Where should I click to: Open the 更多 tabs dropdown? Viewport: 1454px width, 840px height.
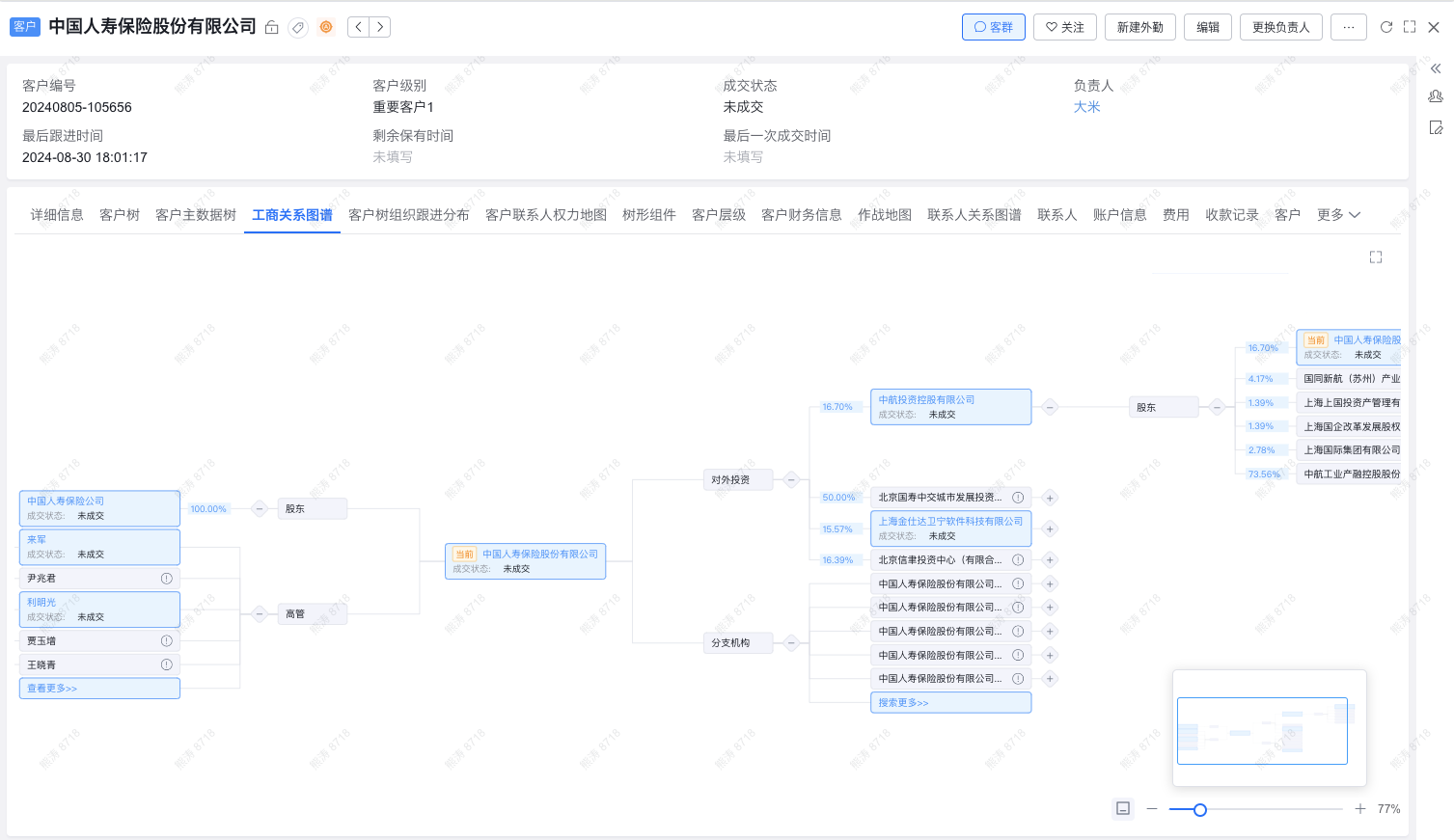click(x=1338, y=215)
